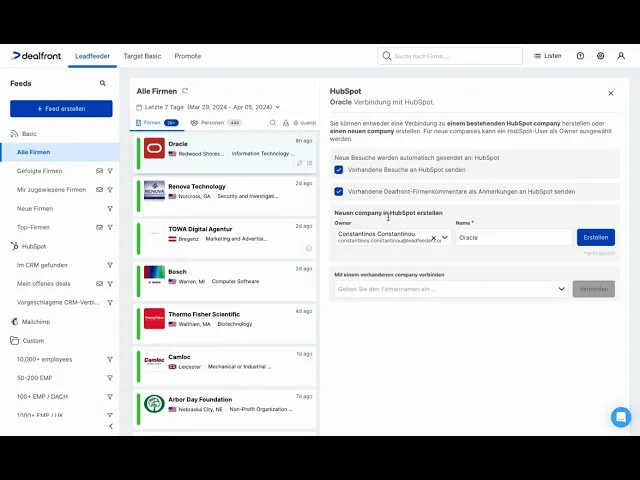Collapse the HubSpot feed group
The height and width of the screenshot is (480, 640).
[x=28, y=246]
